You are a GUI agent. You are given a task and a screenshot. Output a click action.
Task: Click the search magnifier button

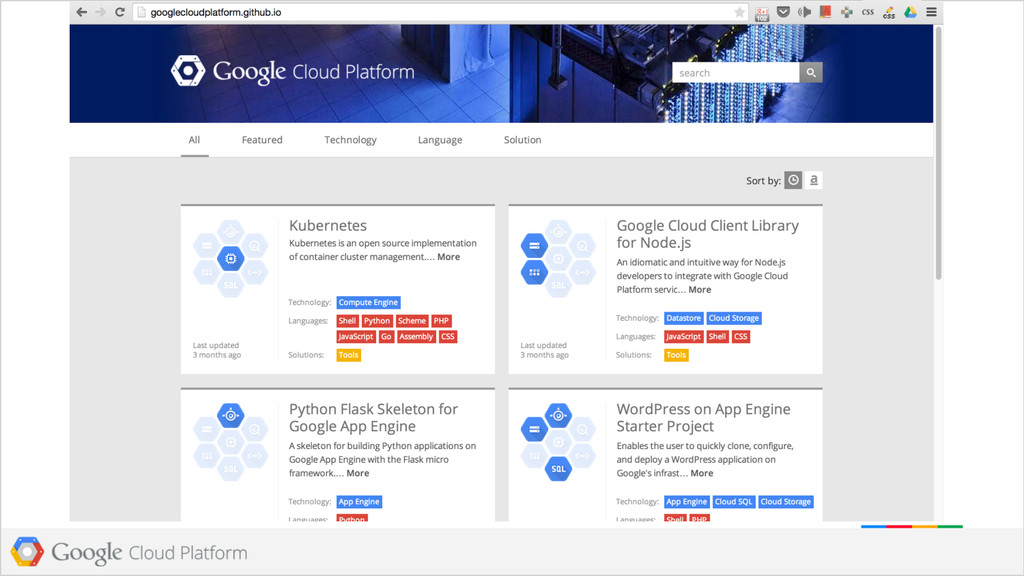point(810,72)
